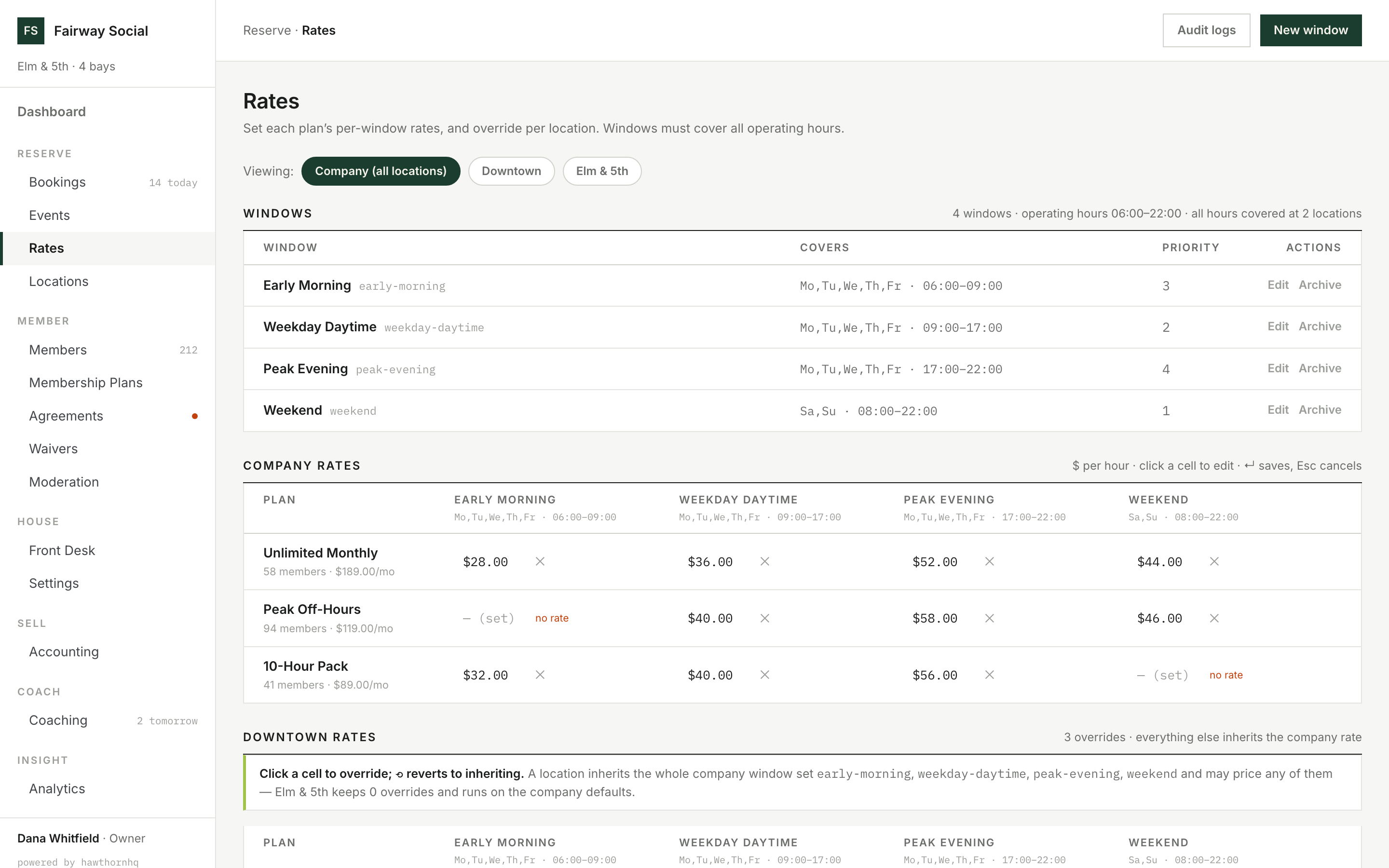1389x868 pixels.
Task: Edit the Weekday Daytime window
Action: click(1278, 326)
